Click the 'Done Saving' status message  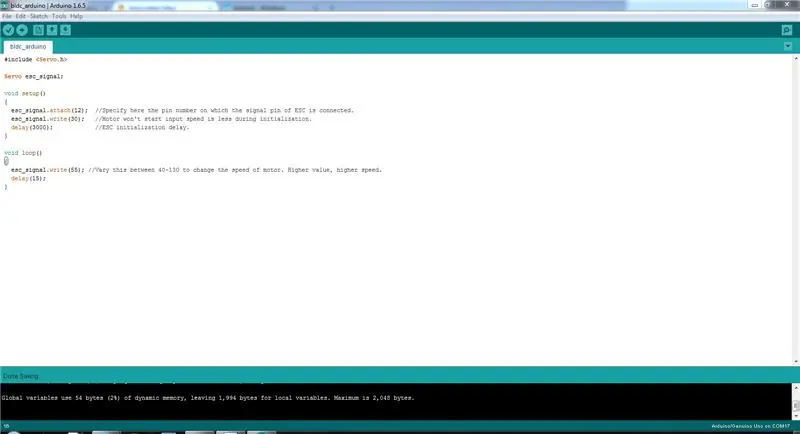pyautogui.click(x=21, y=376)
